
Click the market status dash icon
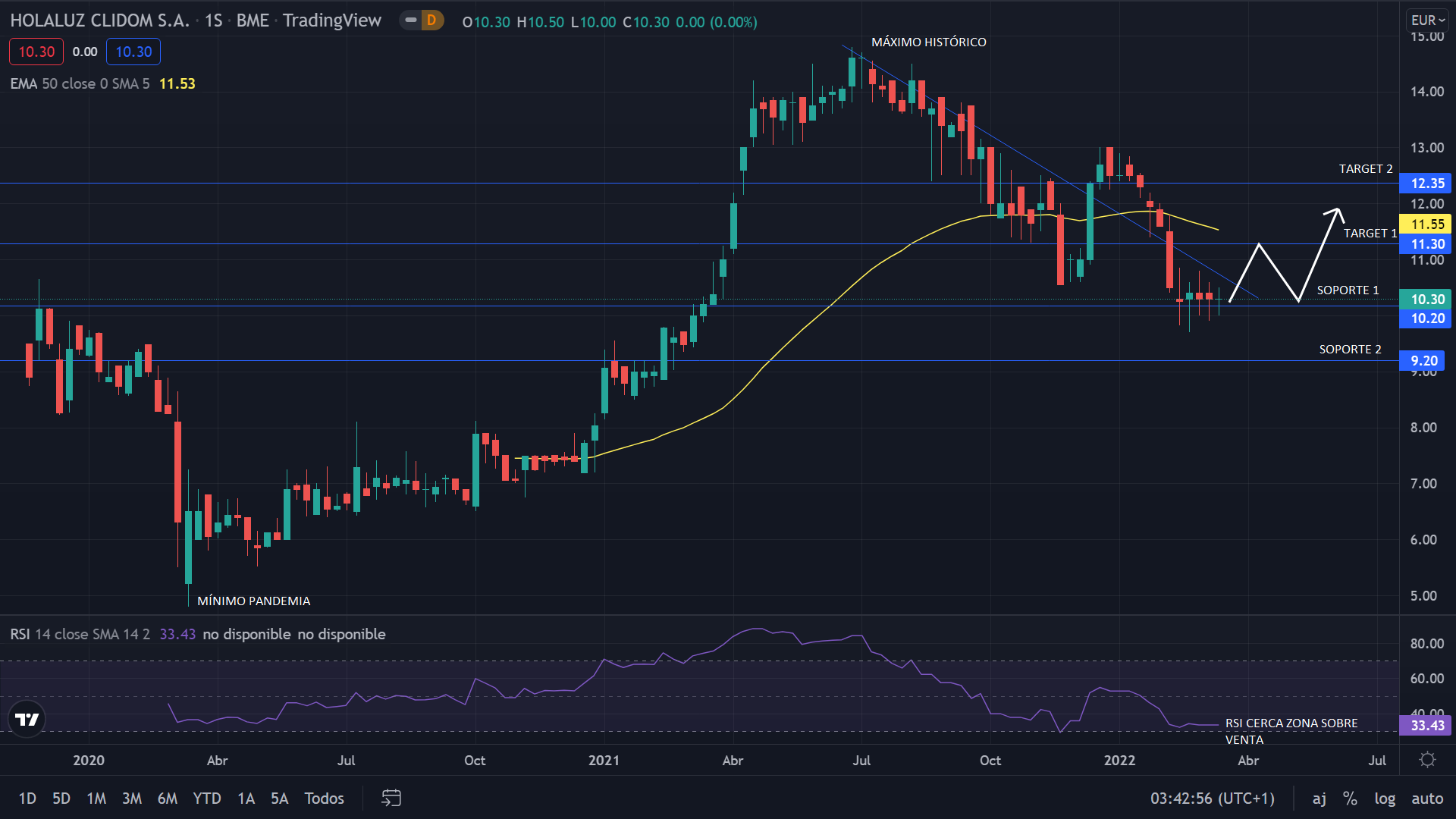pyautogui.click(x=411, y=20)
